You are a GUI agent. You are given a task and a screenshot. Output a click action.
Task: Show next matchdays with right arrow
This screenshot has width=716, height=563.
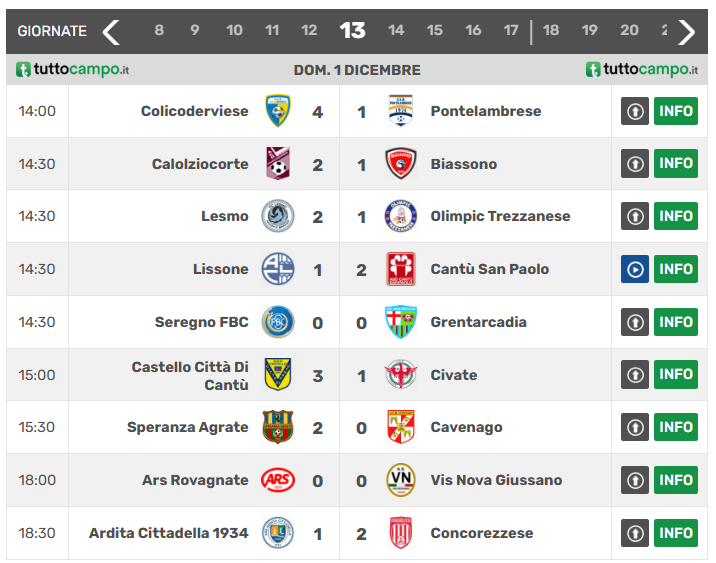[x=686, y=31]
